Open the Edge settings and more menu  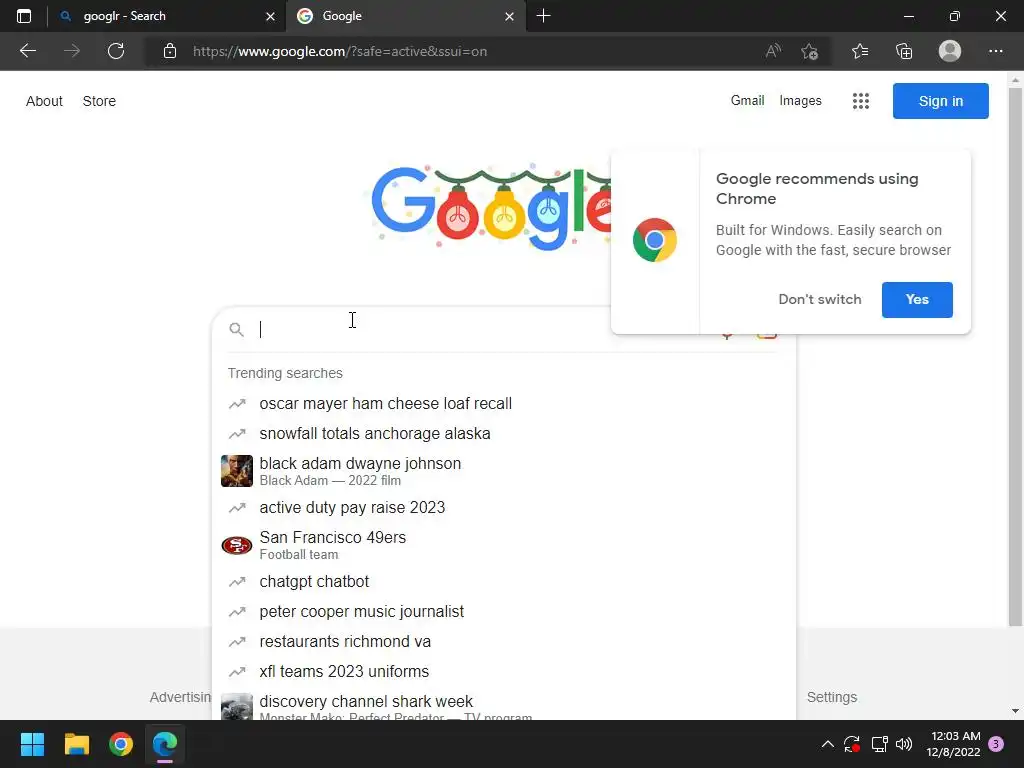pyautogui.click(x=995, y=51)
